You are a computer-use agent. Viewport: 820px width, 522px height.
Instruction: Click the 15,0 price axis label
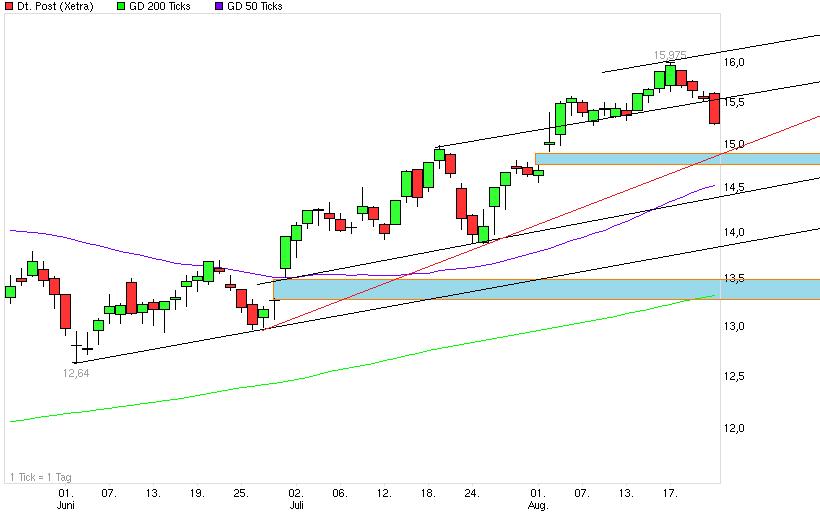734,144
